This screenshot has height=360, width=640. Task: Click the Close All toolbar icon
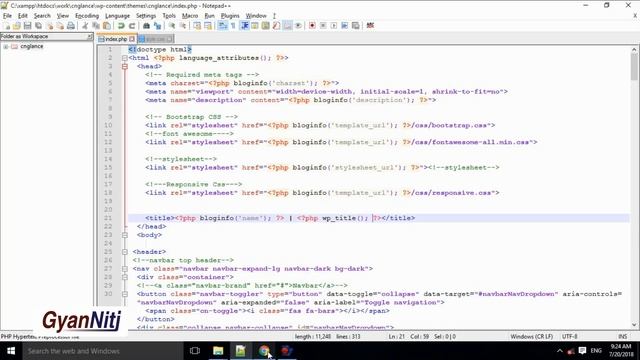[x=60, y=26]
